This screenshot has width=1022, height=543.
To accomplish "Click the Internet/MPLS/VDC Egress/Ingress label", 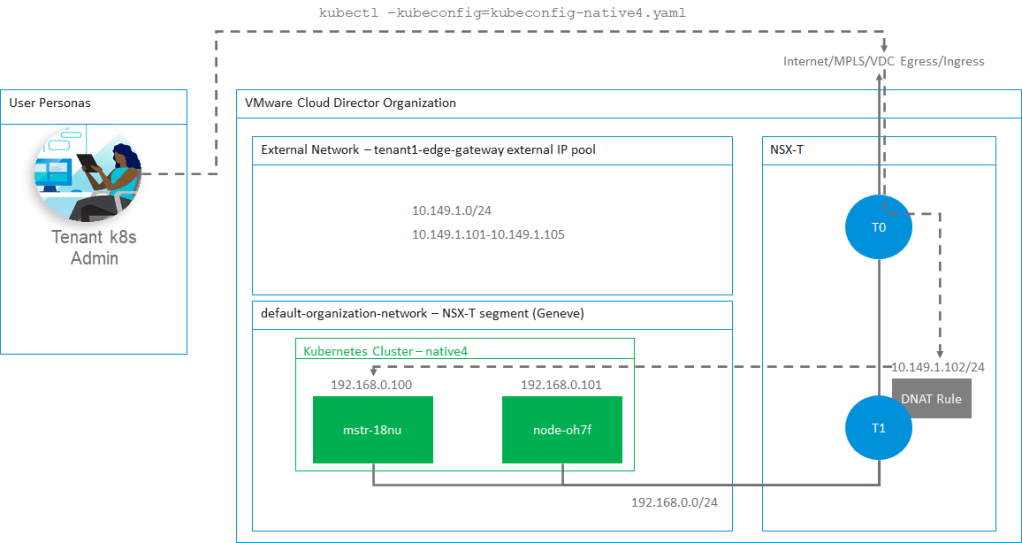I will (883, 61).
